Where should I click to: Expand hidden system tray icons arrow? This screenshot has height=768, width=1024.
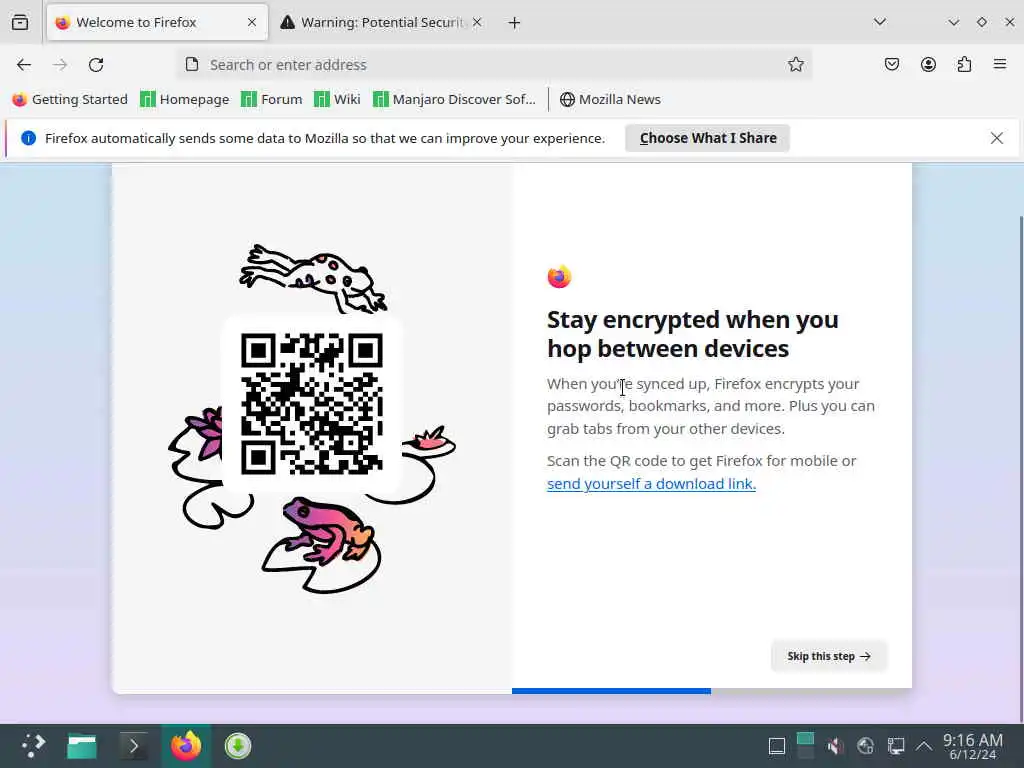924,746
